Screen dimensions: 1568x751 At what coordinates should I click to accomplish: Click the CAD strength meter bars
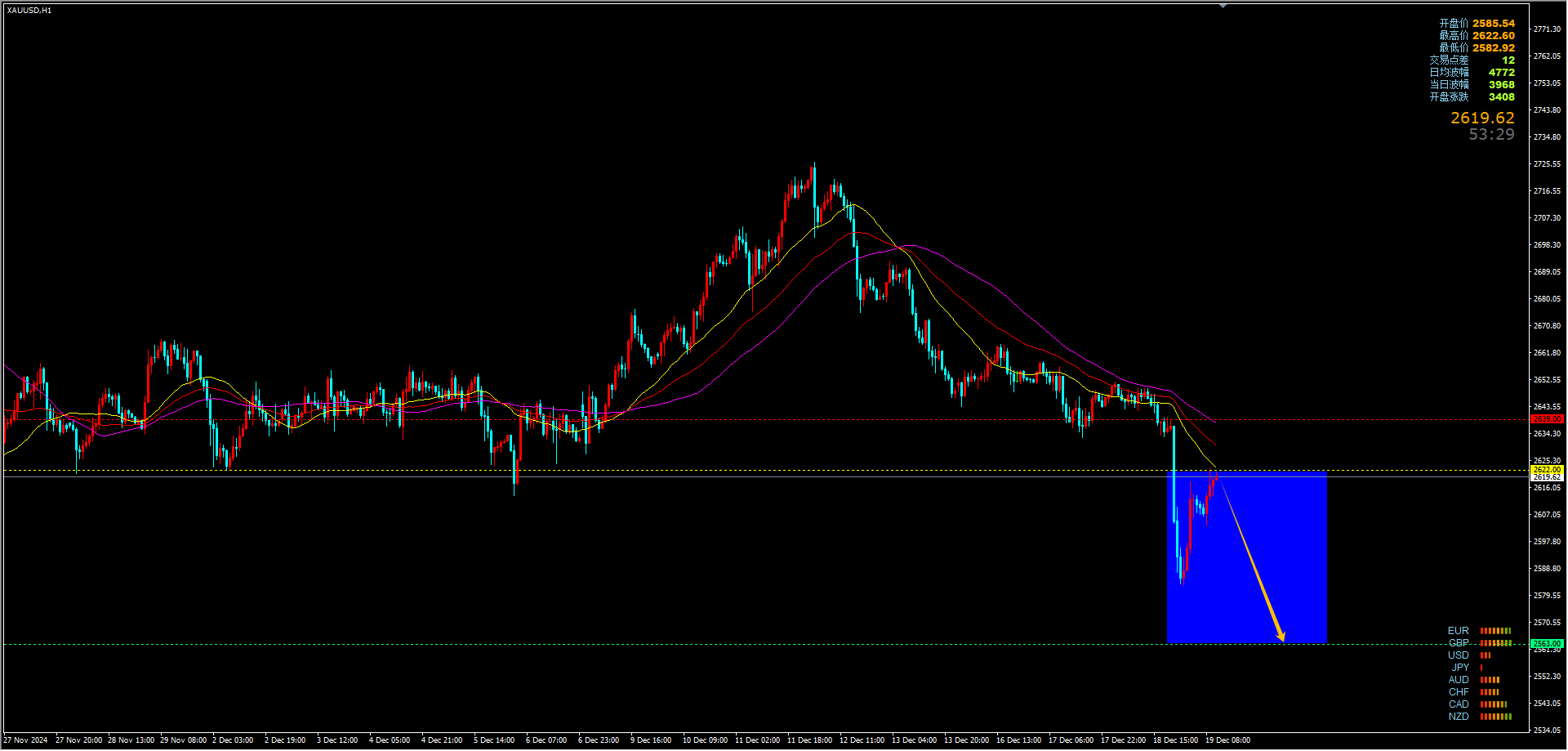(x=1494, y=704)
